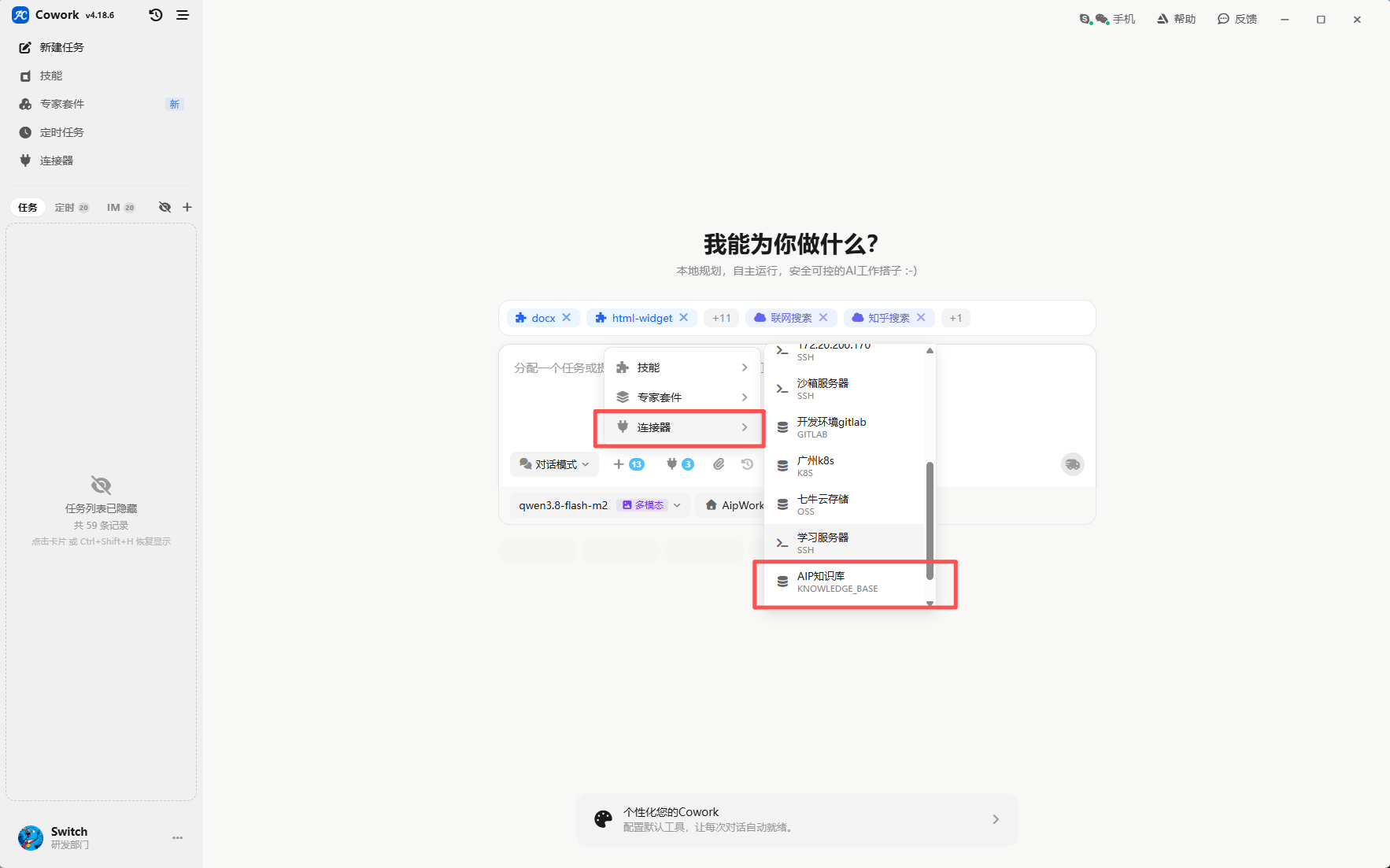This screenshot has width=1390, height=868.
Task: Remove the 知乎搜索 connector chip
Action: [x=921, y=318]
